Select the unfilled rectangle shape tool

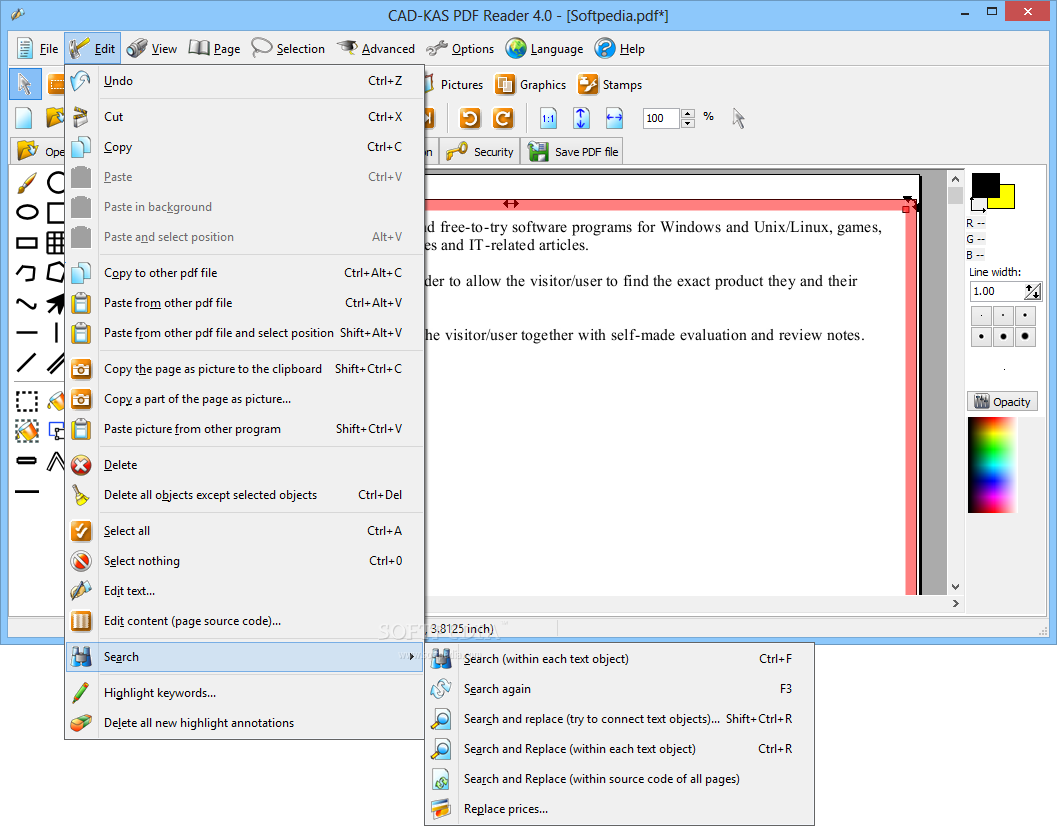[27, 242]
